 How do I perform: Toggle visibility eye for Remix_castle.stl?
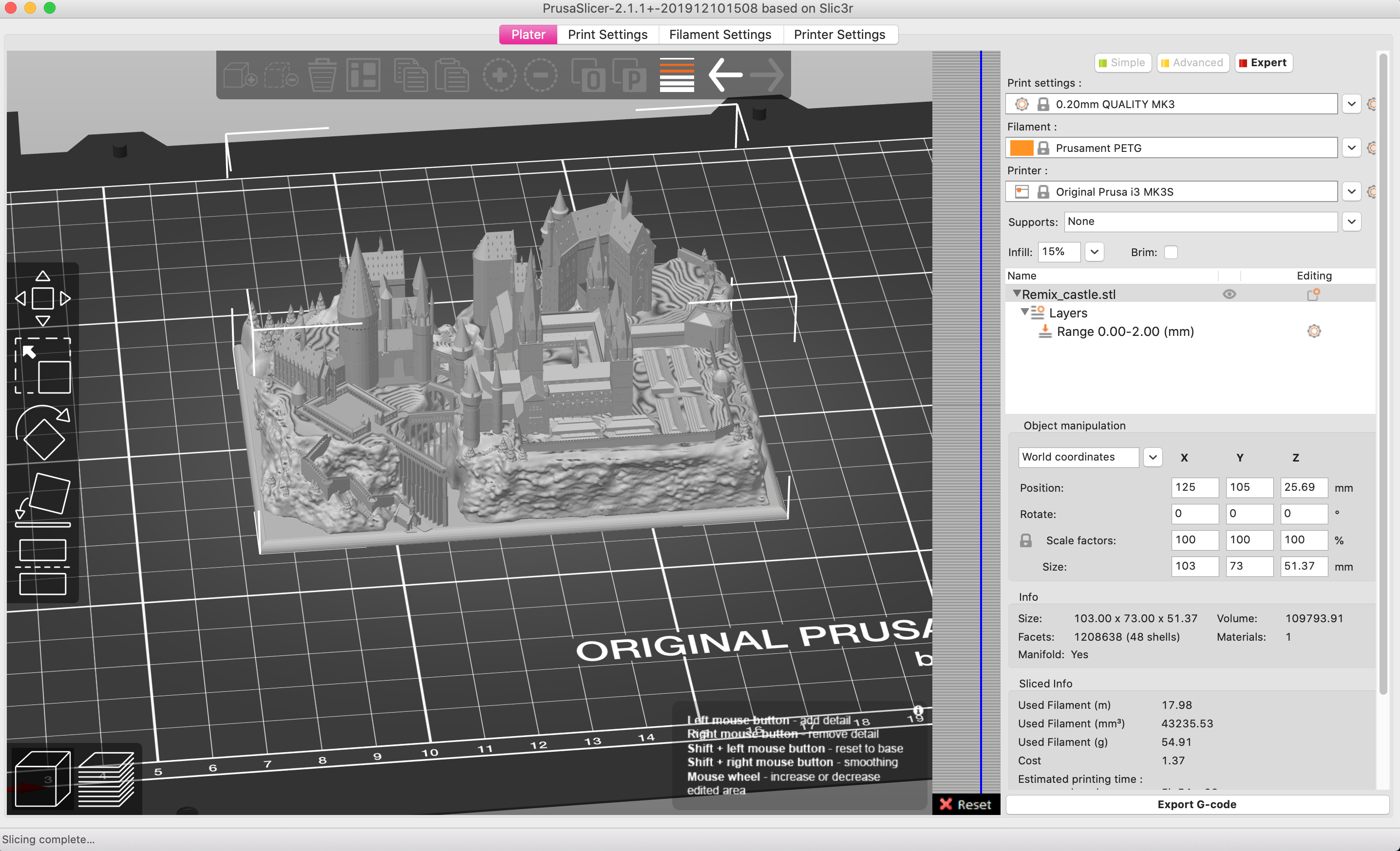click(x=1229, y=294)
